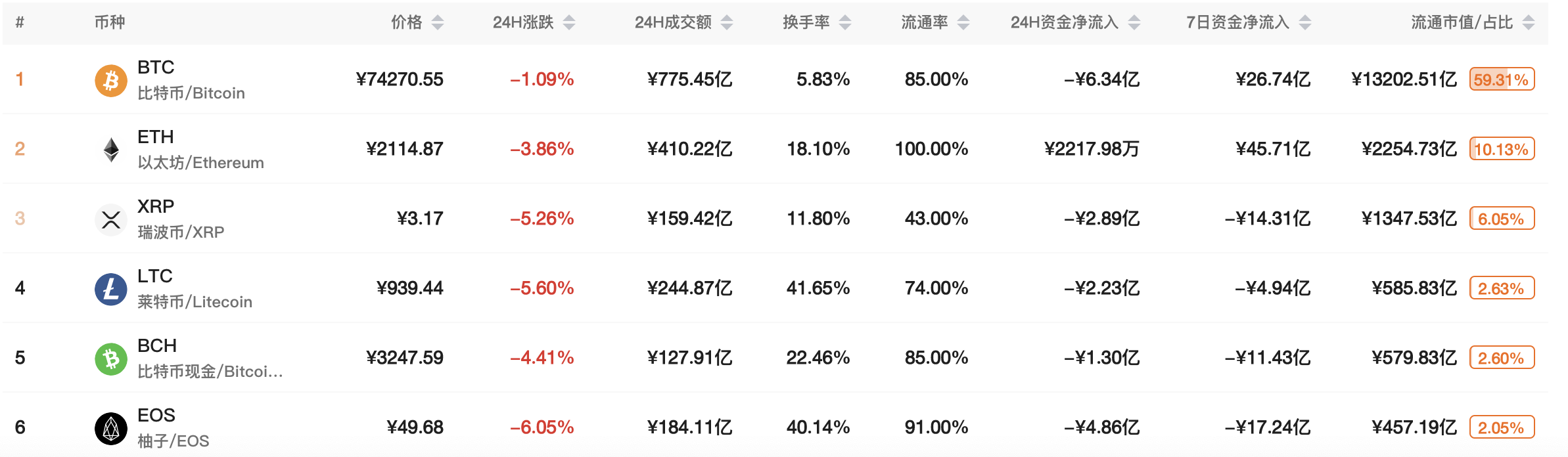Sort by 24H成交额 column arrows
Image resolution: width=1568 pixels, height=457 pixels.
click(727, 22)
